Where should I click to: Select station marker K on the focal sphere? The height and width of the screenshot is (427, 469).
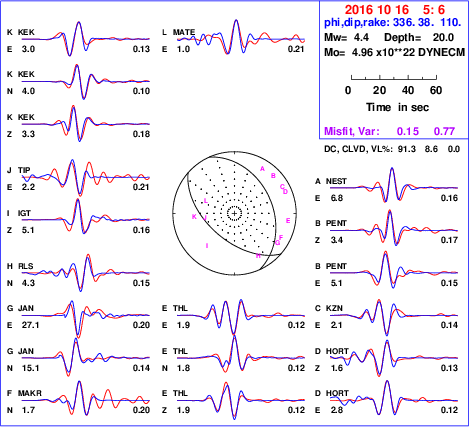point(194,217)
